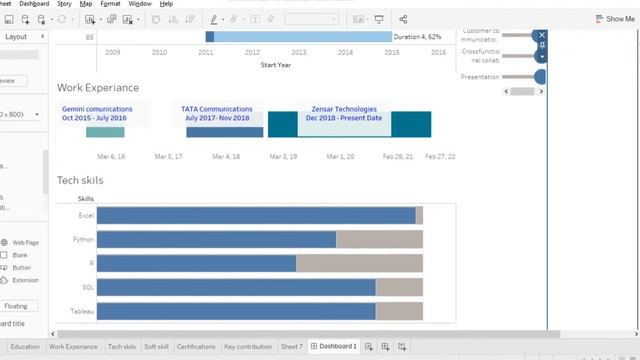Click the Save workbook icon
The image size is (640, 360).
click(9, 19)
